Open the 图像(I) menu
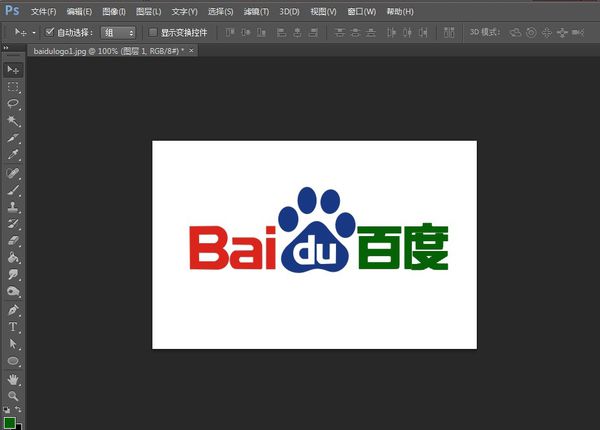 point(114,12)
